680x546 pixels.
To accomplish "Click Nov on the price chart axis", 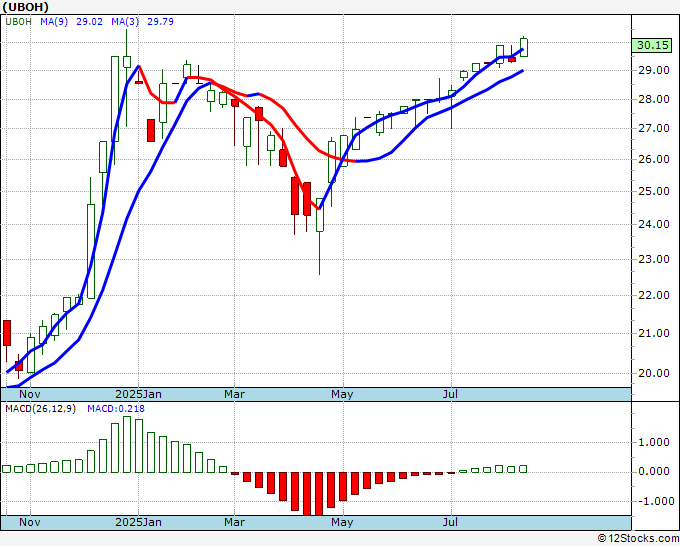I will (x=30, y=394).
